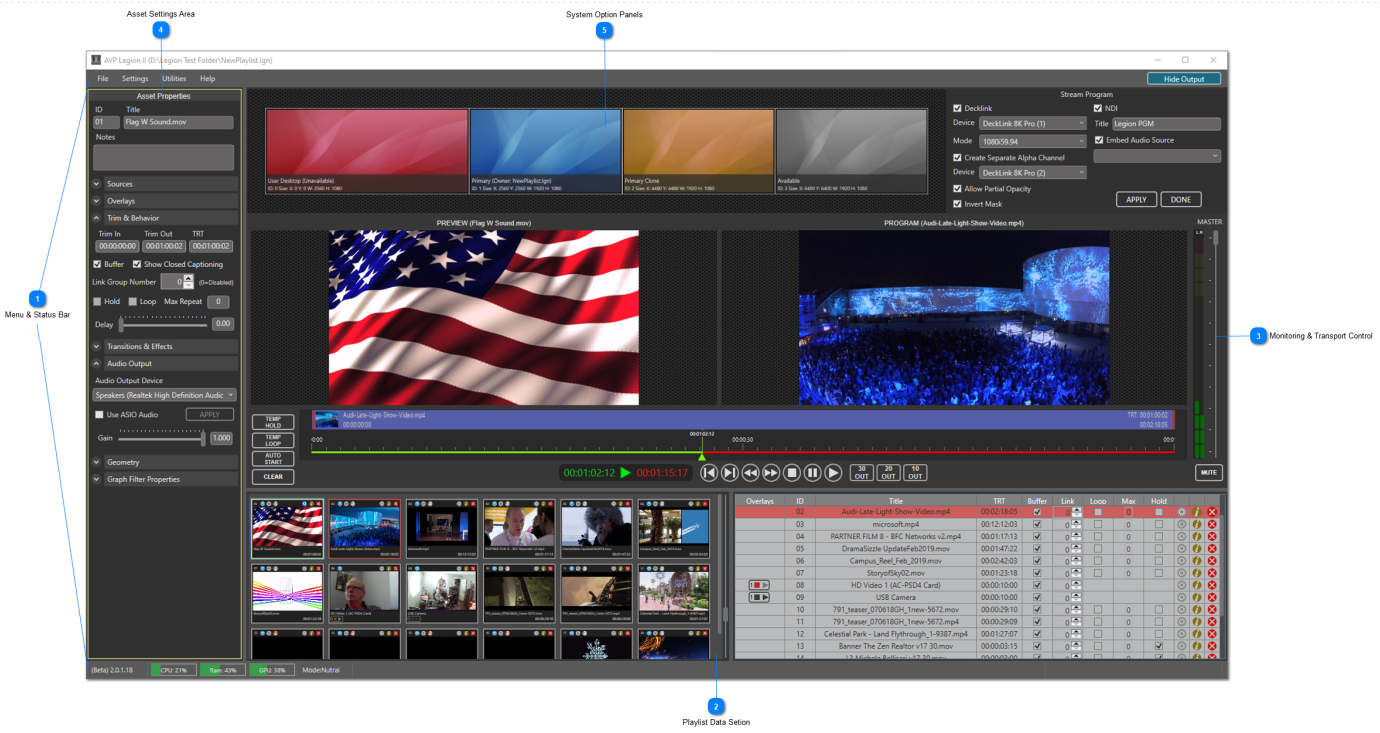Enable the Use ASIO Audio checkbox
This screenshot has height=733, width=1380.
coord(99,414)
